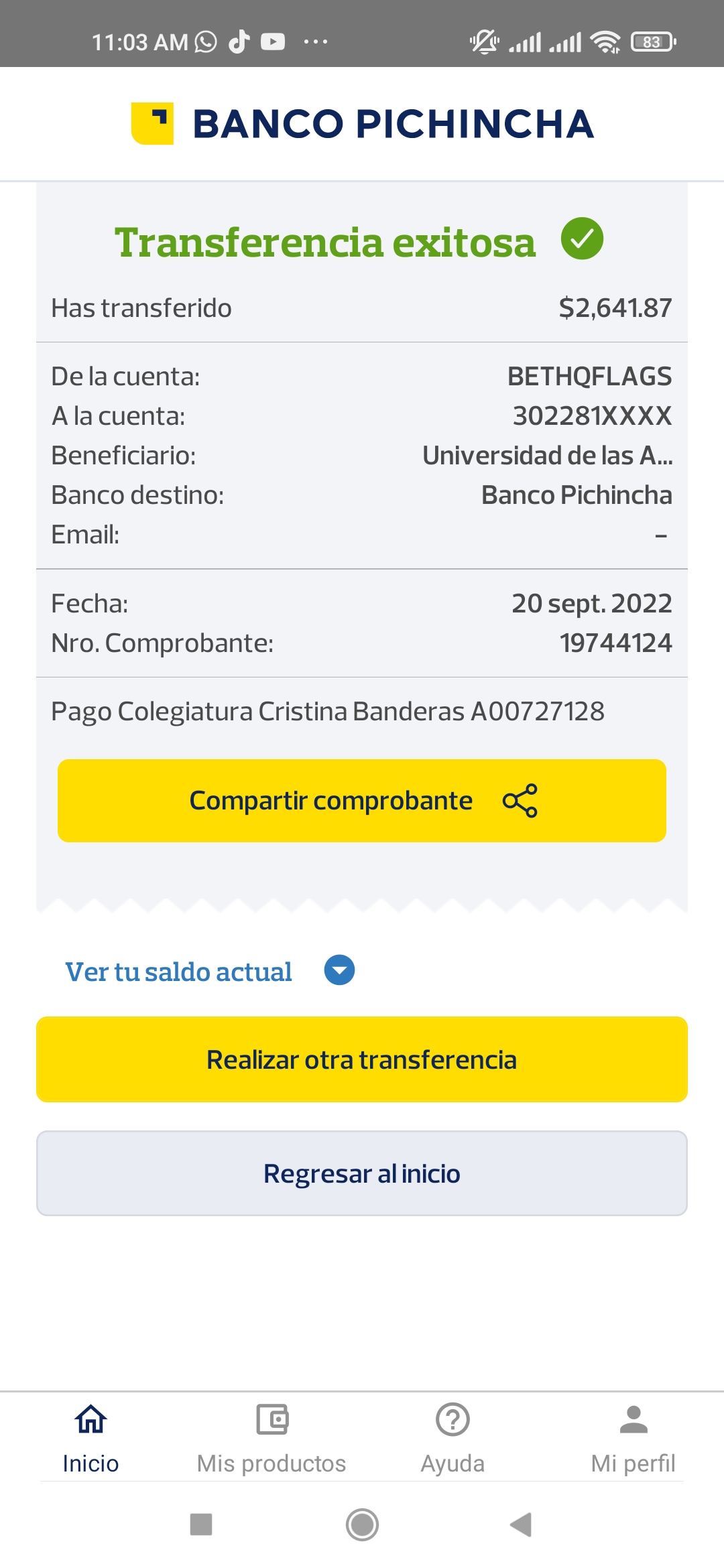Tap the truncated beneficiary name Universidad de las A...
Image resolution: width=724 pixels, height=1568 pixels.
coord(547,456)
